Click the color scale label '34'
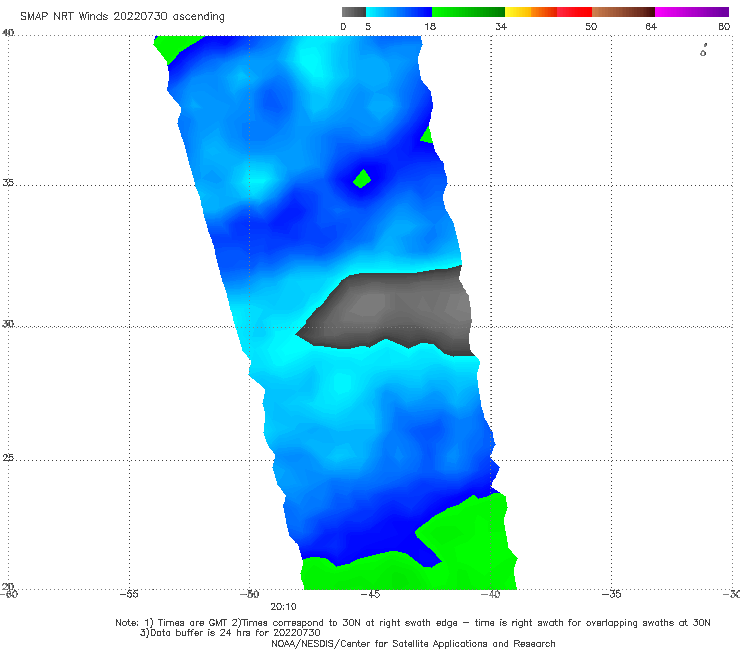740x650 pixels. tap(501, 26)
